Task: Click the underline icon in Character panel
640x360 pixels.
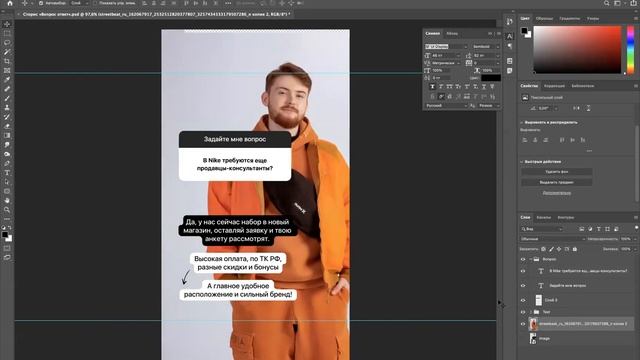Action: point(484,87)
